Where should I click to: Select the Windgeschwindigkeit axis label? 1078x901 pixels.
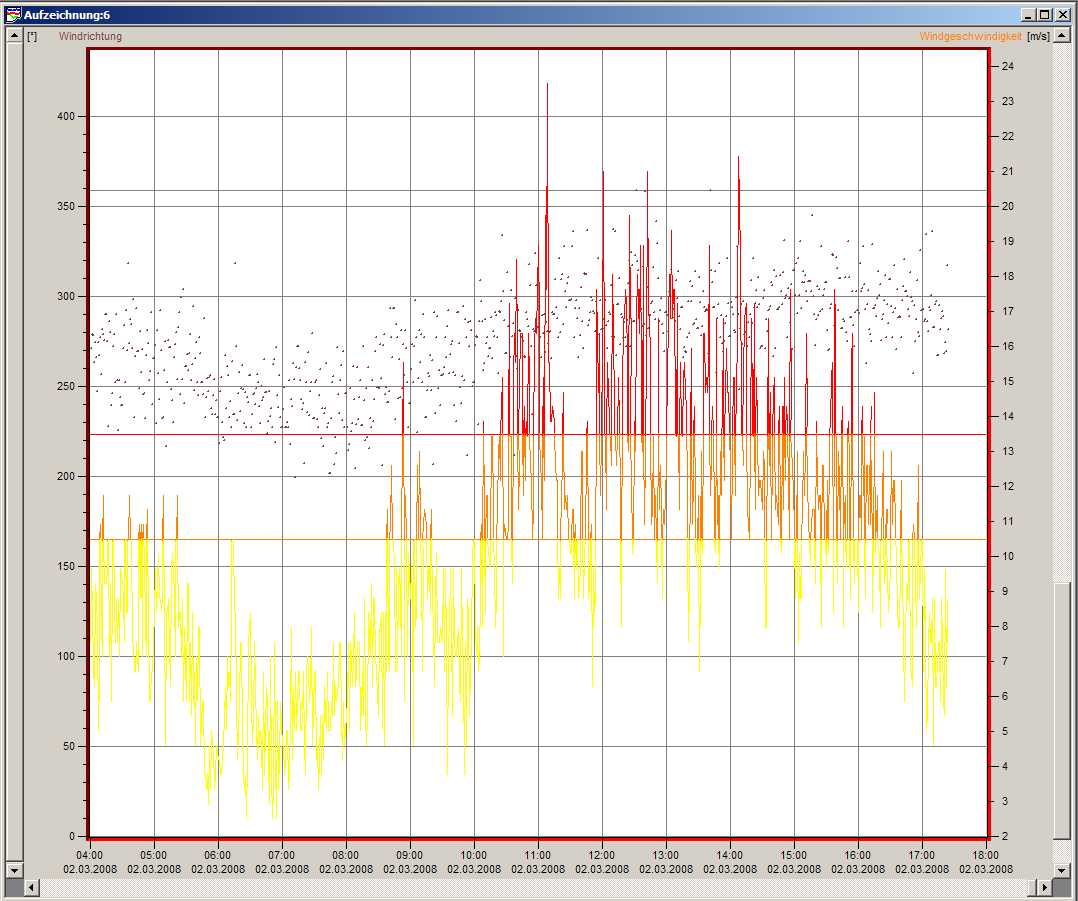[x=970, y=36]
